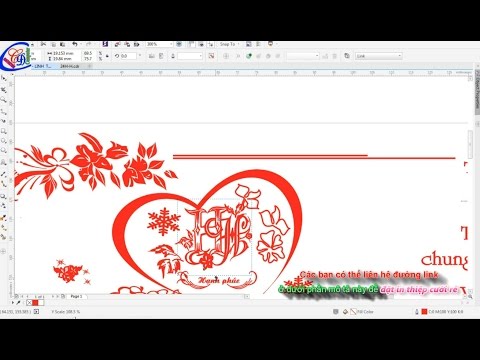Click the Undo arrow
The width and height of the screenshot is (480, 360).
coord(75,44)
